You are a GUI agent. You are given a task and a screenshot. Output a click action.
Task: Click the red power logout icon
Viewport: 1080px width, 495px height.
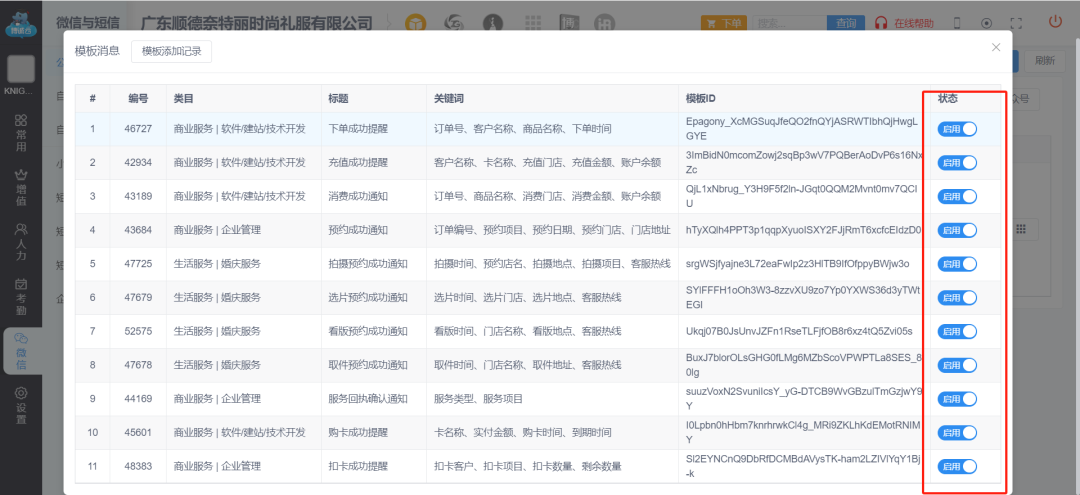point(1055,21)
